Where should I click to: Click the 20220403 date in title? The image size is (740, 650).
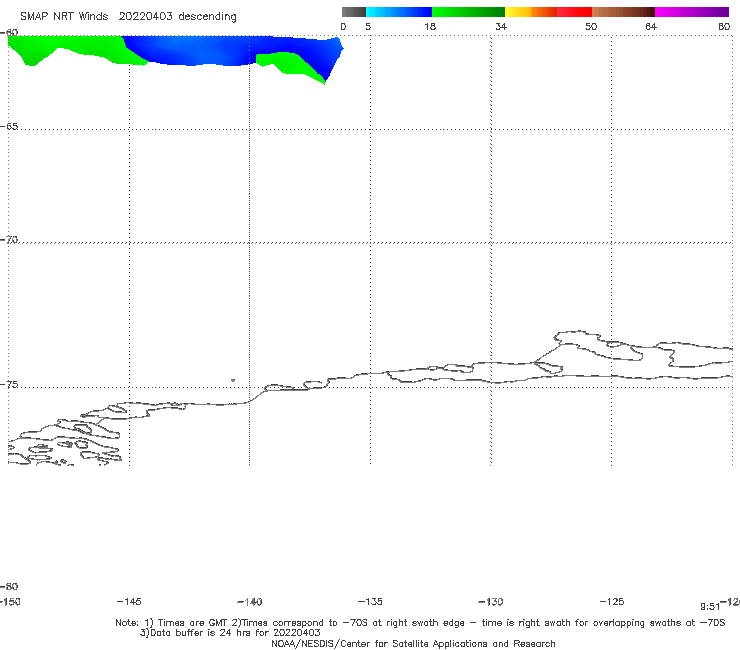pyautogui.click(x=145, y=17)
